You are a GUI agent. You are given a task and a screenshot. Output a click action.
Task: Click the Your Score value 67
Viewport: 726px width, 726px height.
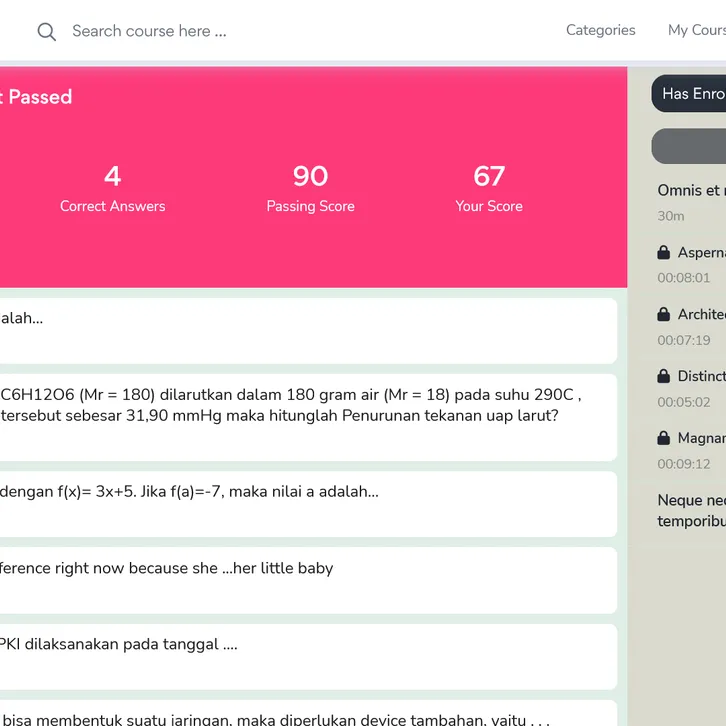coord(489,177)
